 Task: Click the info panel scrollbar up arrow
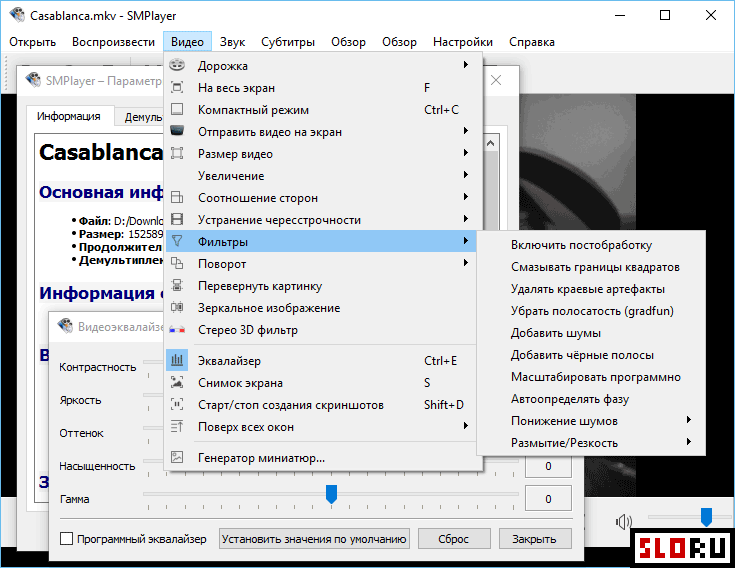(x=491, y=143)
